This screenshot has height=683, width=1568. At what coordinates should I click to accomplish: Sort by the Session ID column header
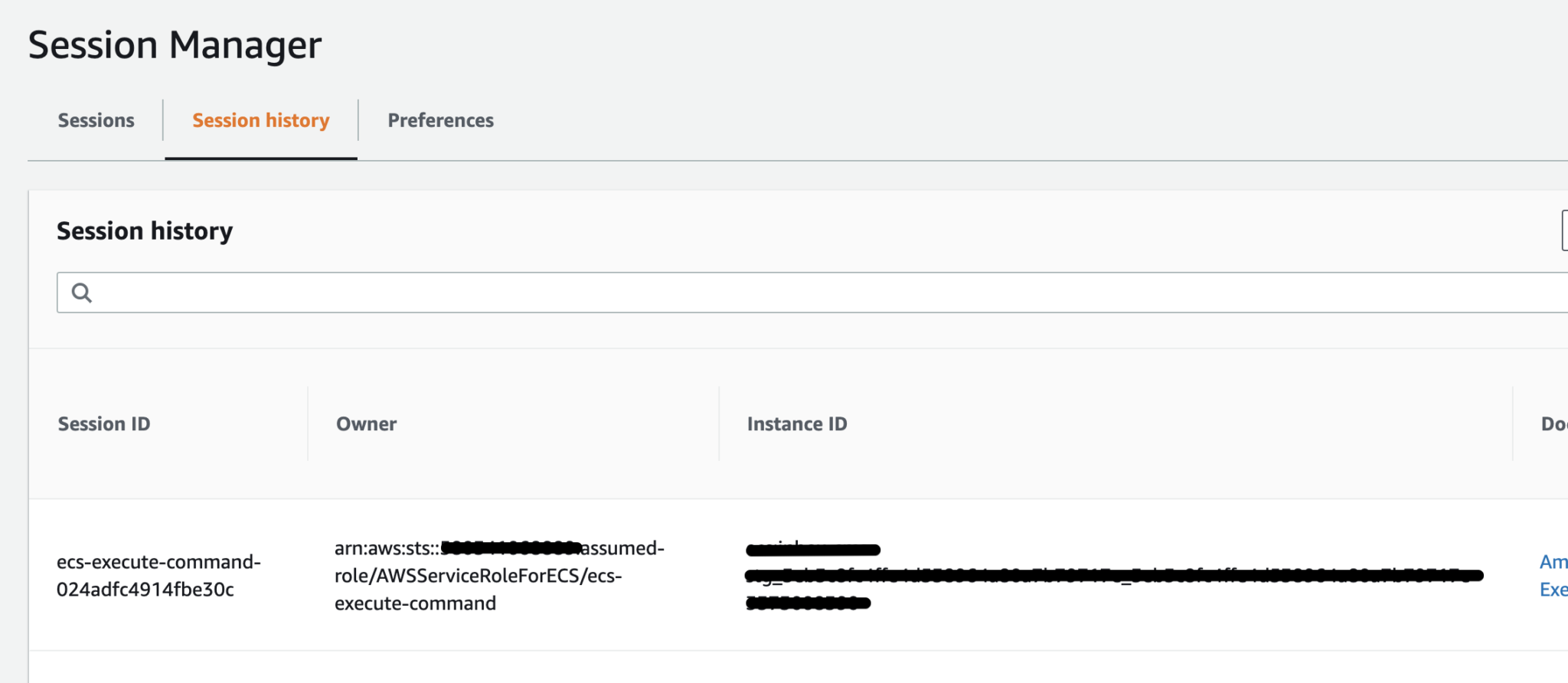104,423
